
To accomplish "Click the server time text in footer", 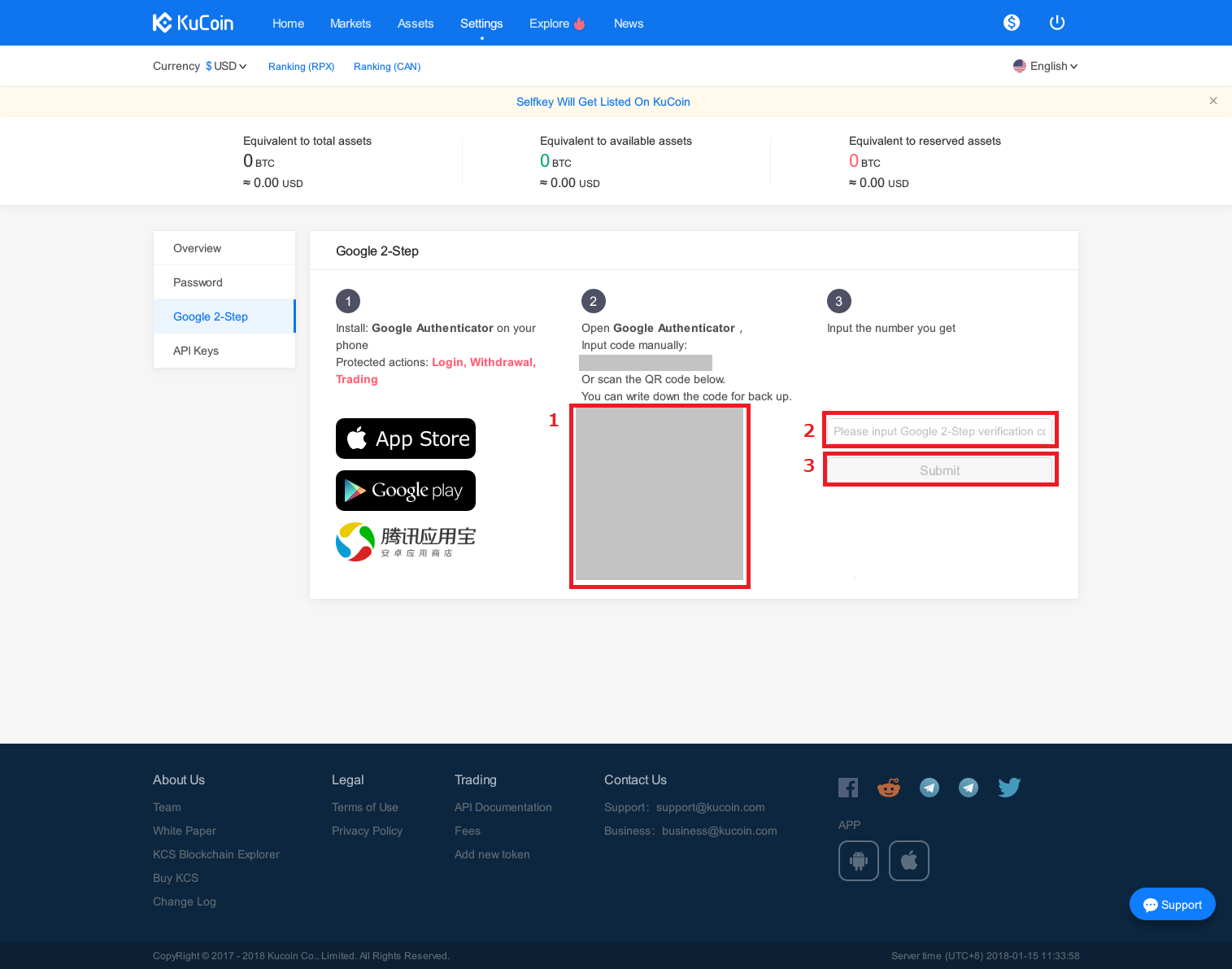I will (x=986, y=956).
